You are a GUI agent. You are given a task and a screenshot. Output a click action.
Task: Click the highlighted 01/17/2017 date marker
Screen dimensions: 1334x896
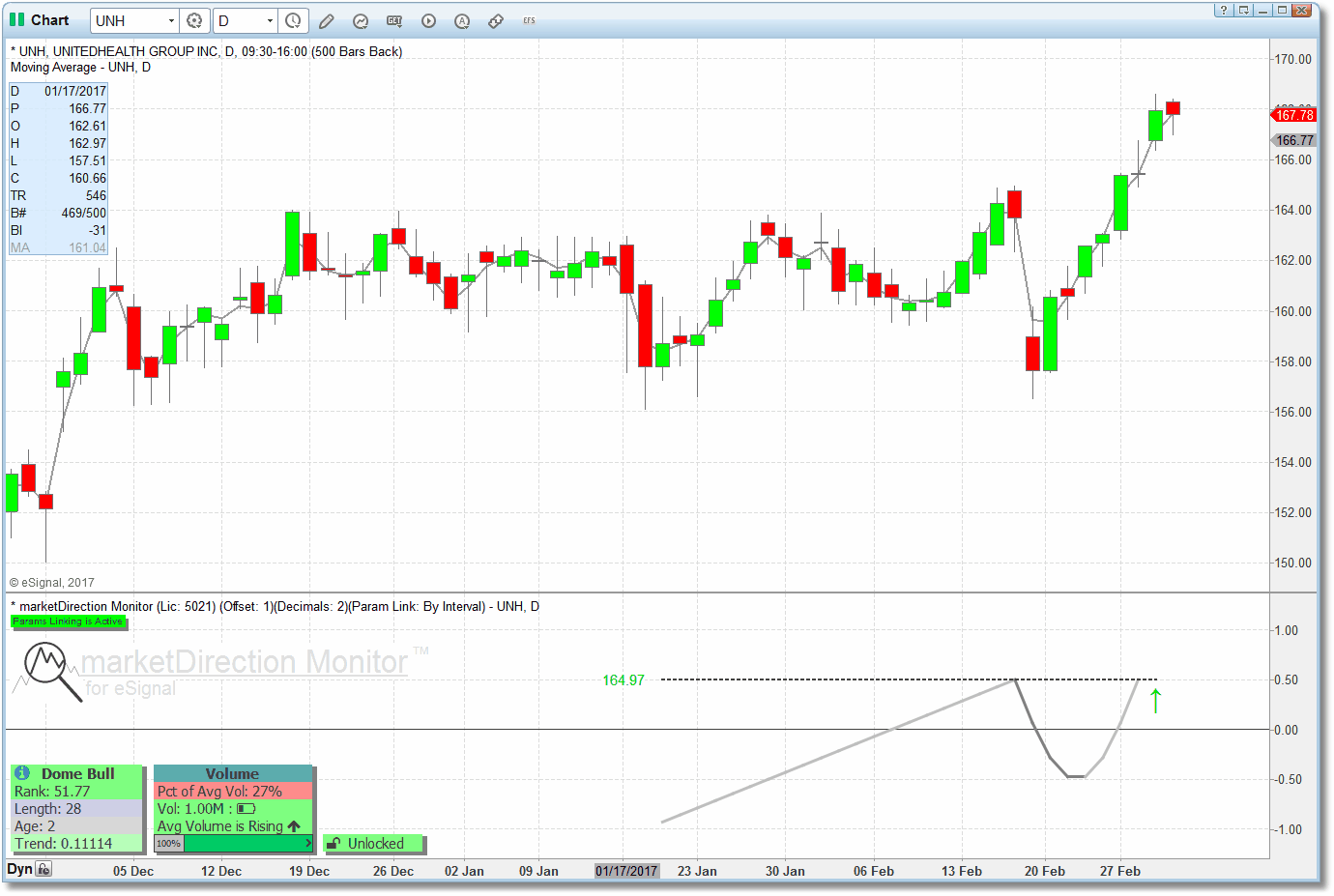[x=626, y=871]
